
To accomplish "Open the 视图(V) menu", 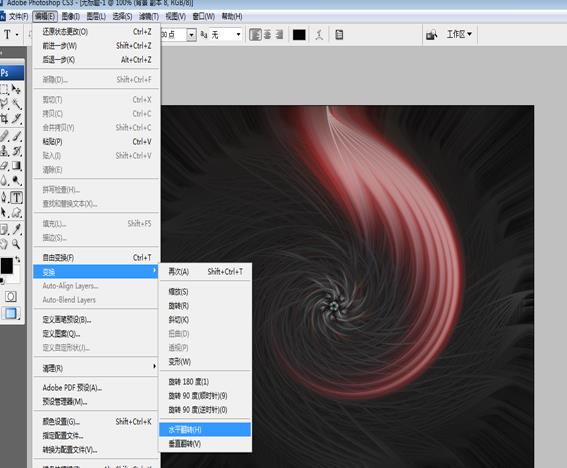I will point(175,16).
